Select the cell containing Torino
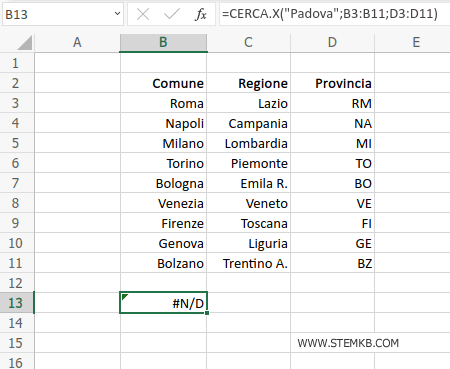The width and height of the screenshot is (450, 369). tap(164, 163)
